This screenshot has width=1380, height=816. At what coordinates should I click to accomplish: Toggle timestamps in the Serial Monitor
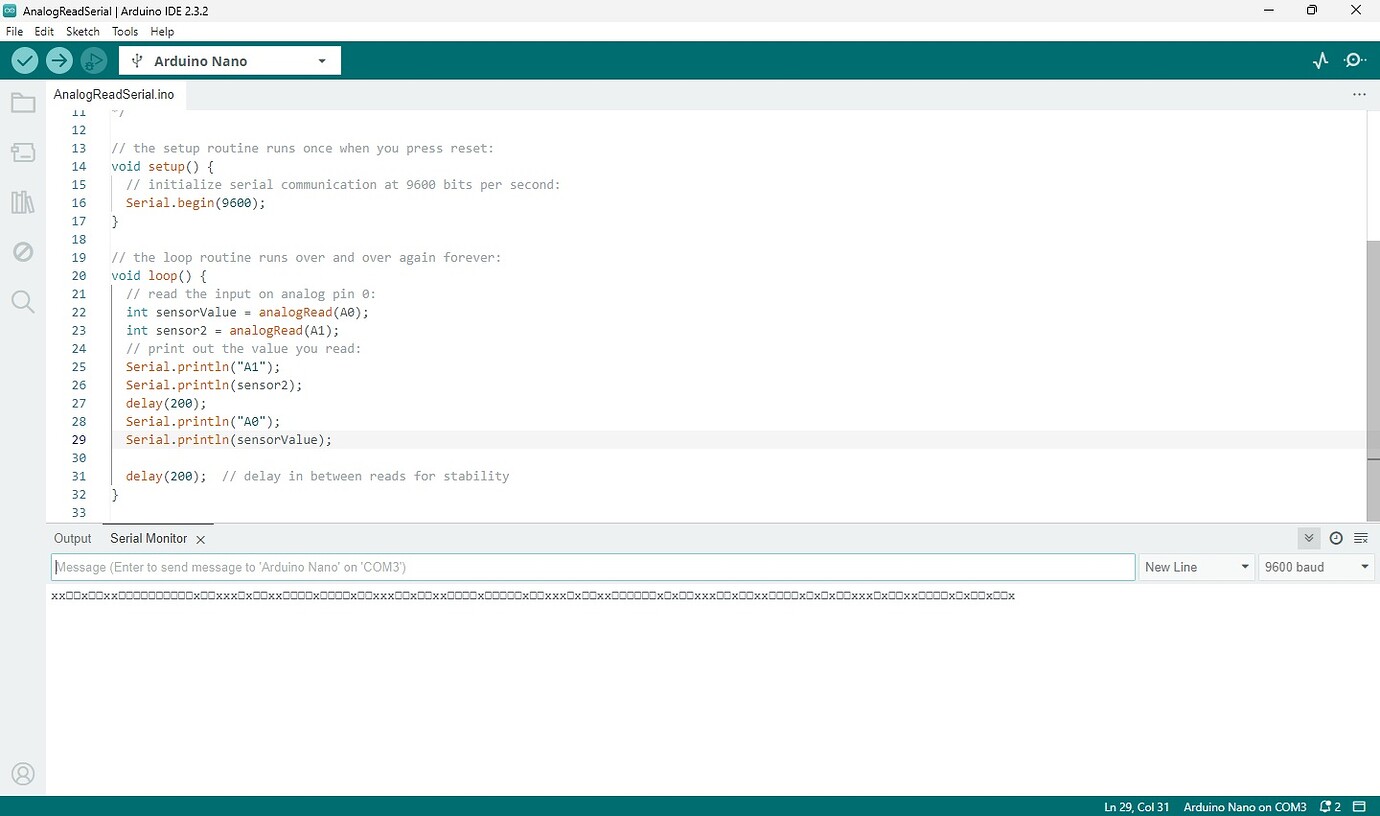click(1336, 538)
